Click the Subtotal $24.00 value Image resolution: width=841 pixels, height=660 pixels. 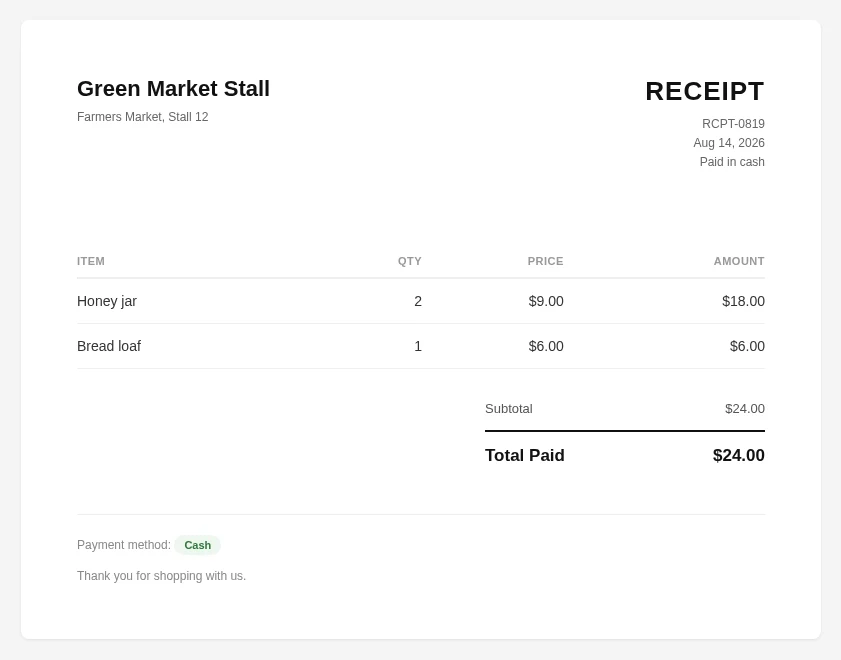745,409
